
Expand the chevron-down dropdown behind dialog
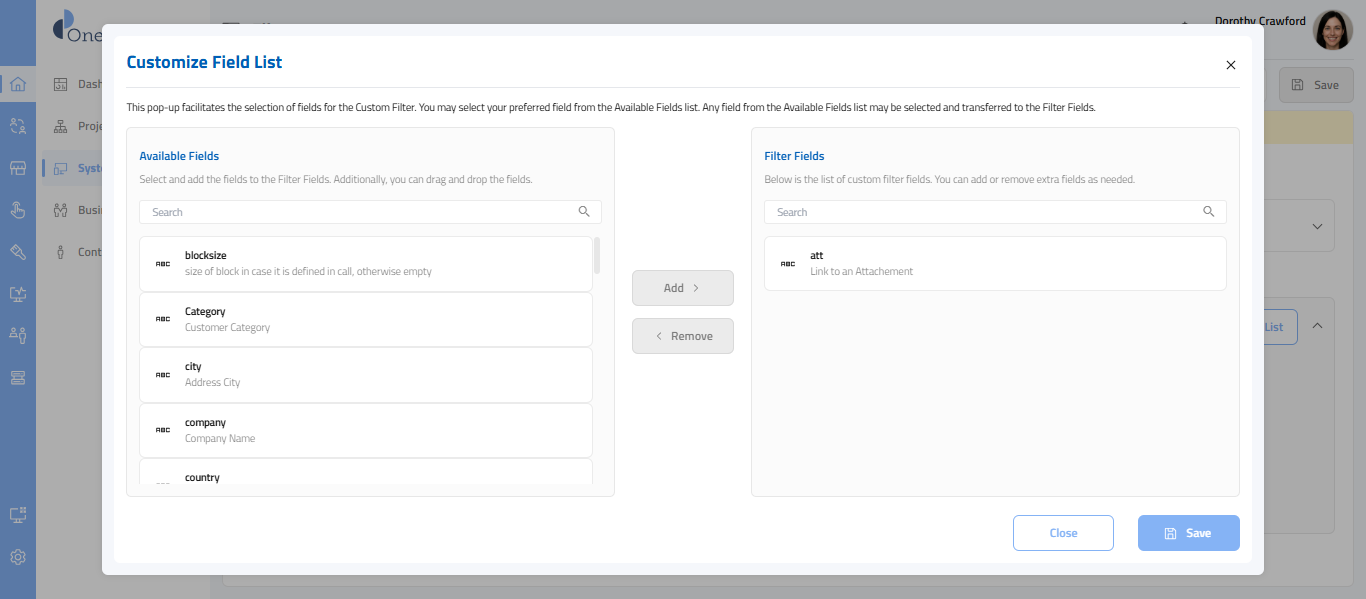pos(1317,227)
